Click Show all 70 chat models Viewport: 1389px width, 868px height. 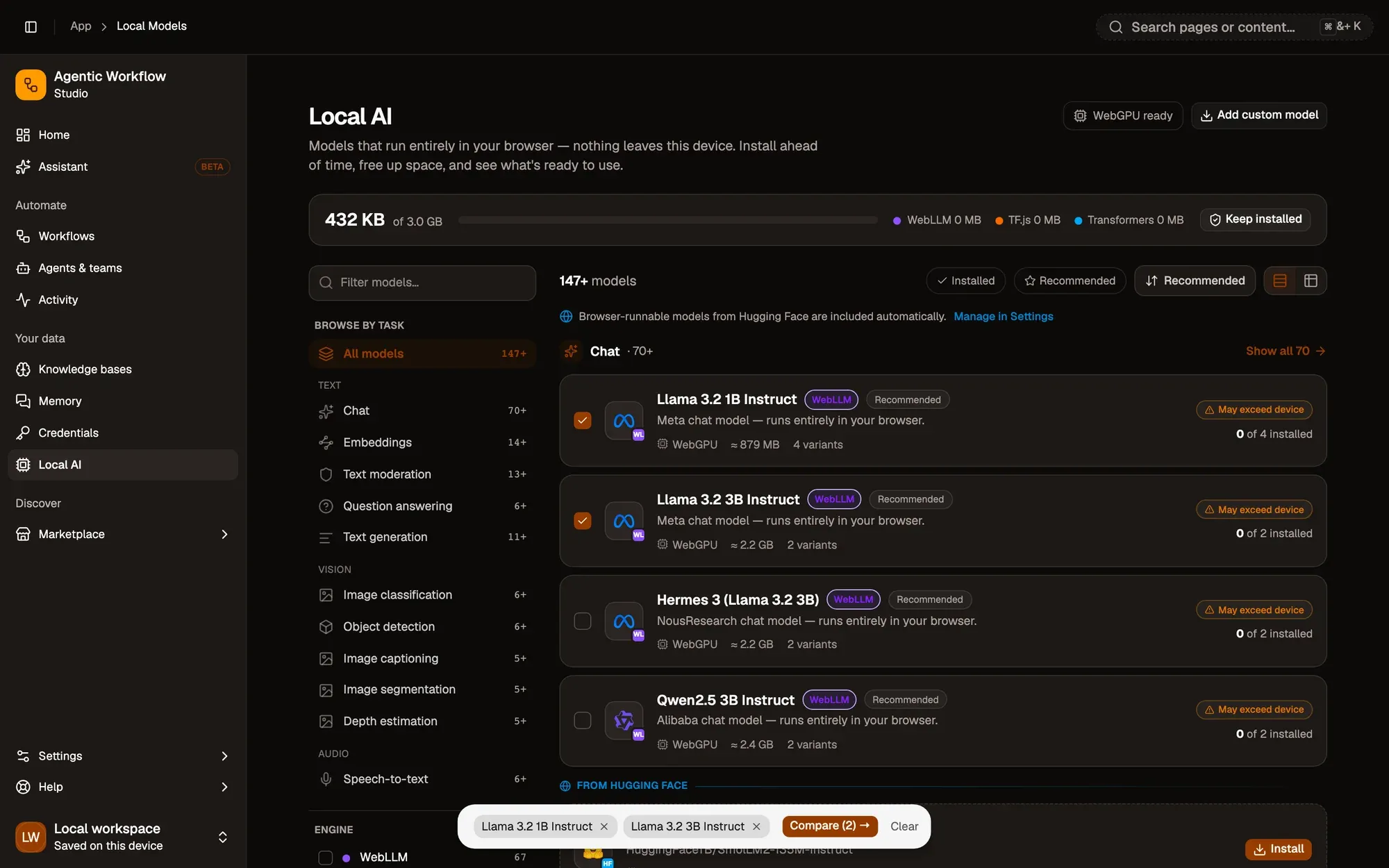click(1286, 351)
